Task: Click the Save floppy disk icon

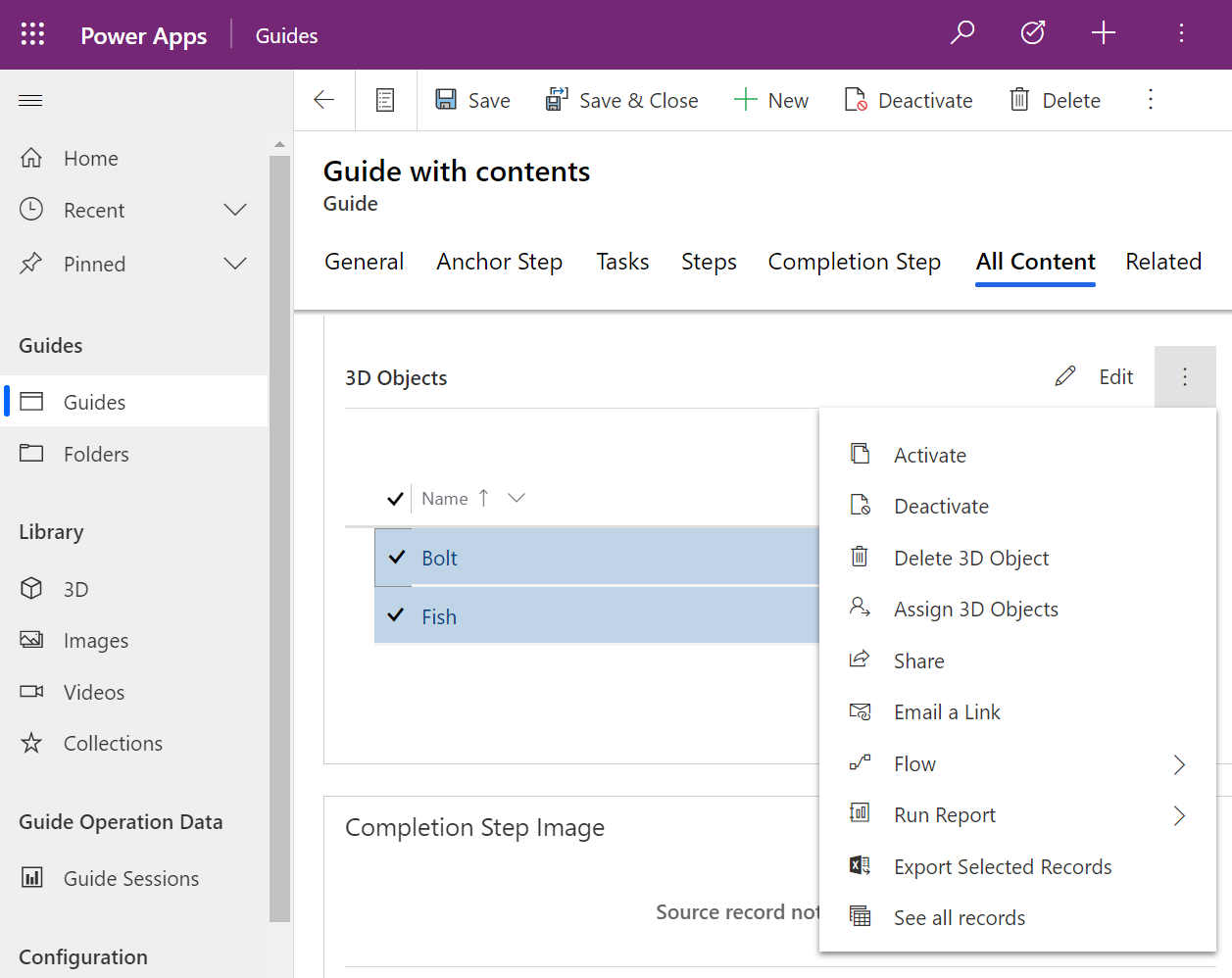Action: pos(446,99)
